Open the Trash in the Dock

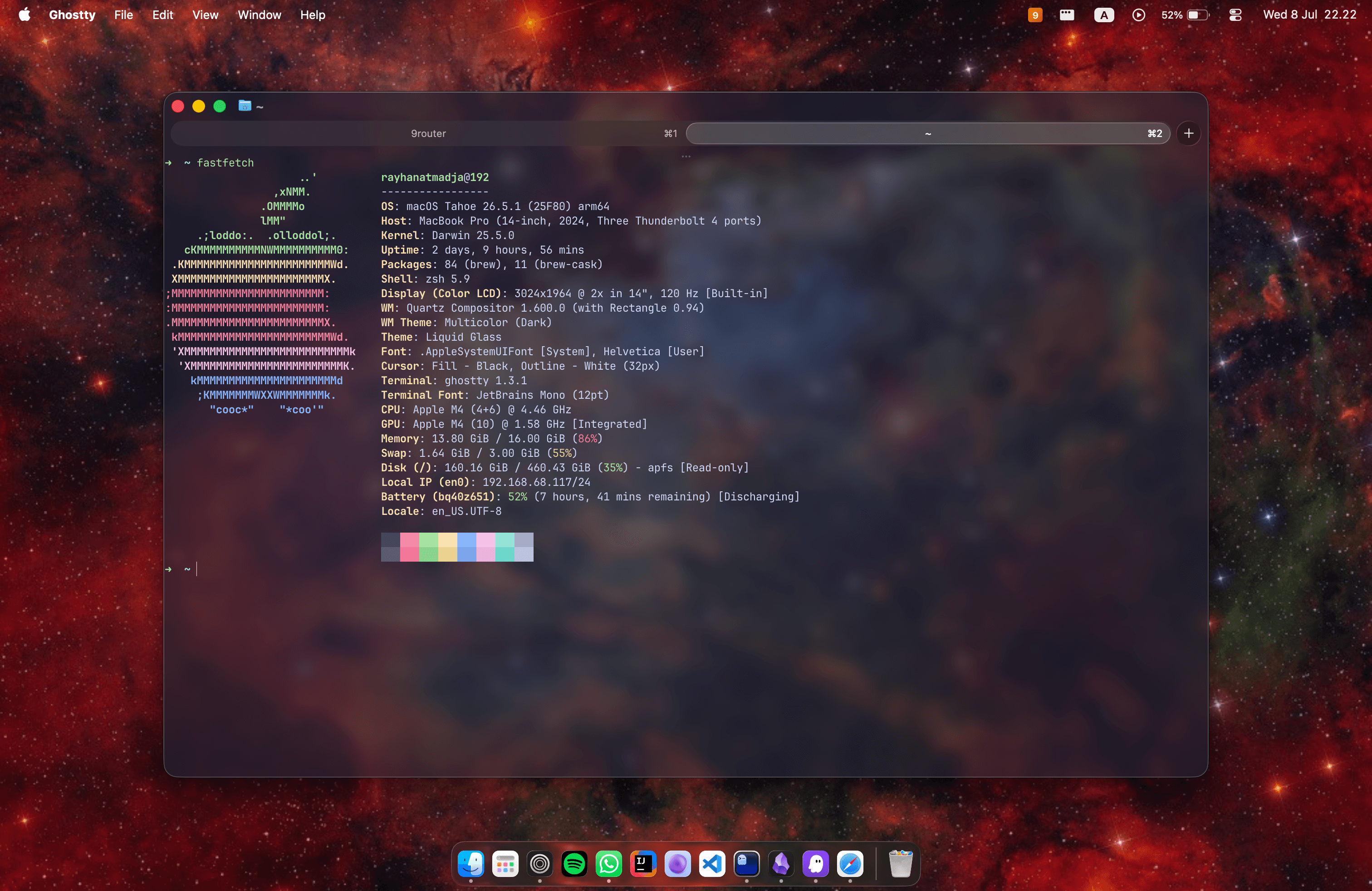(901, 863)
